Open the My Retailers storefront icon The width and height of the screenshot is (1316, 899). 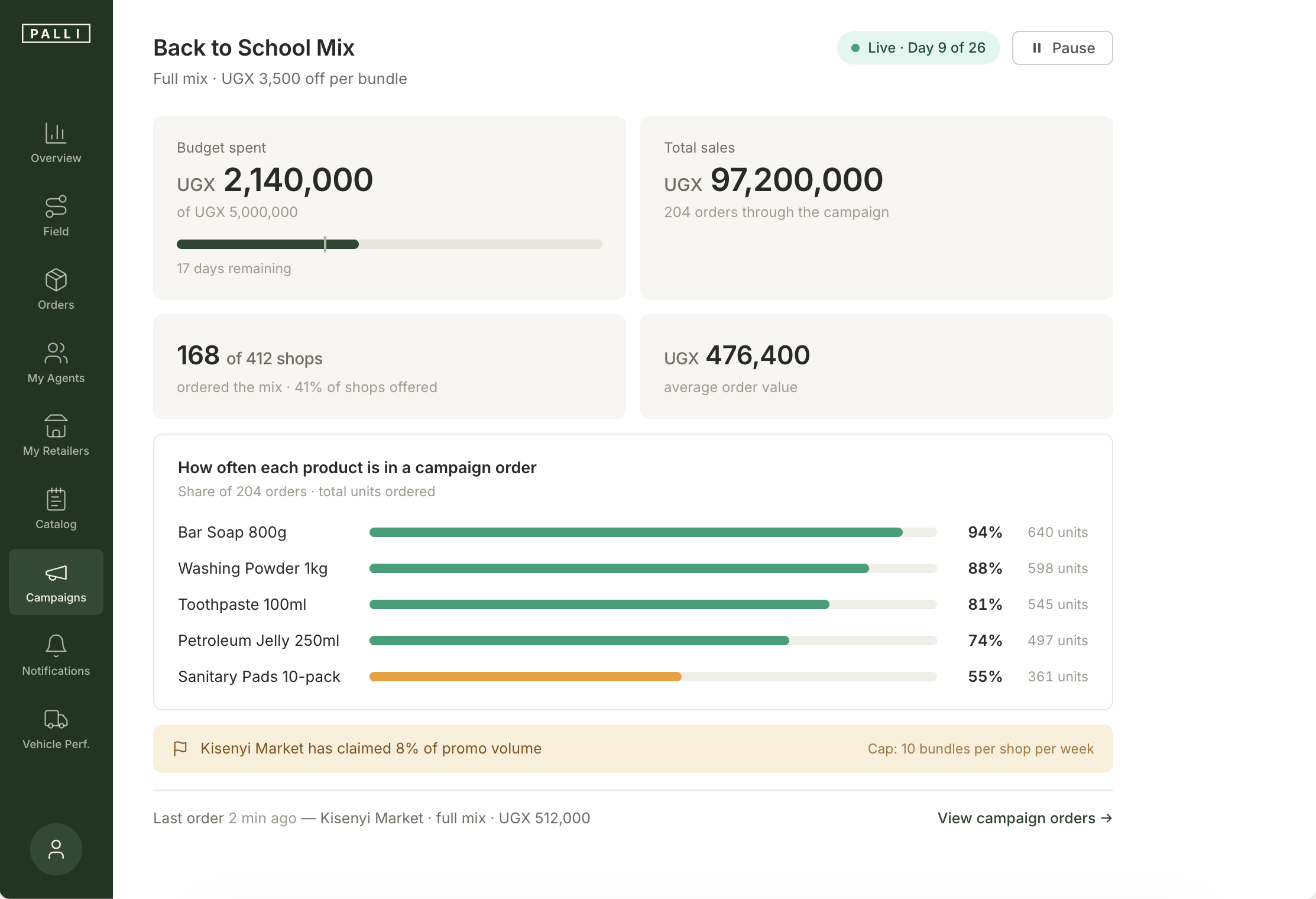56,426
